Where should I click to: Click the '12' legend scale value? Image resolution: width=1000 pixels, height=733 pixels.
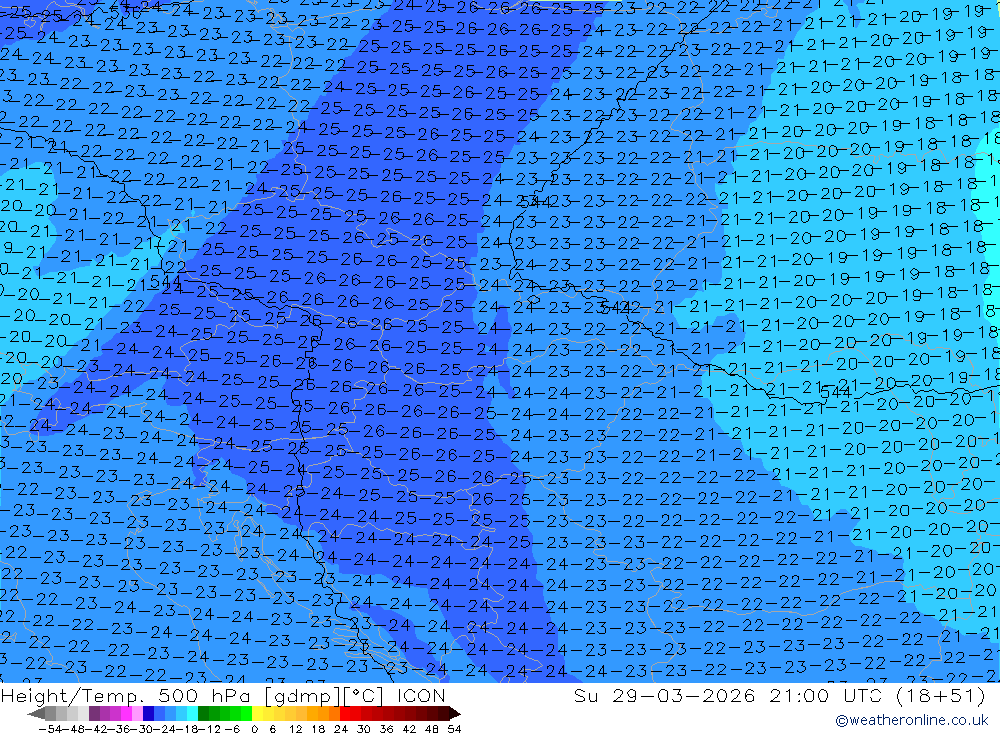point(296,729)
